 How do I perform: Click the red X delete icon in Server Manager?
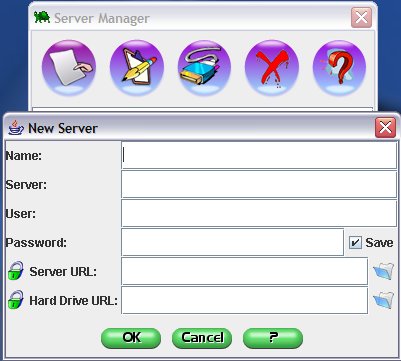(x=272, y=68)
